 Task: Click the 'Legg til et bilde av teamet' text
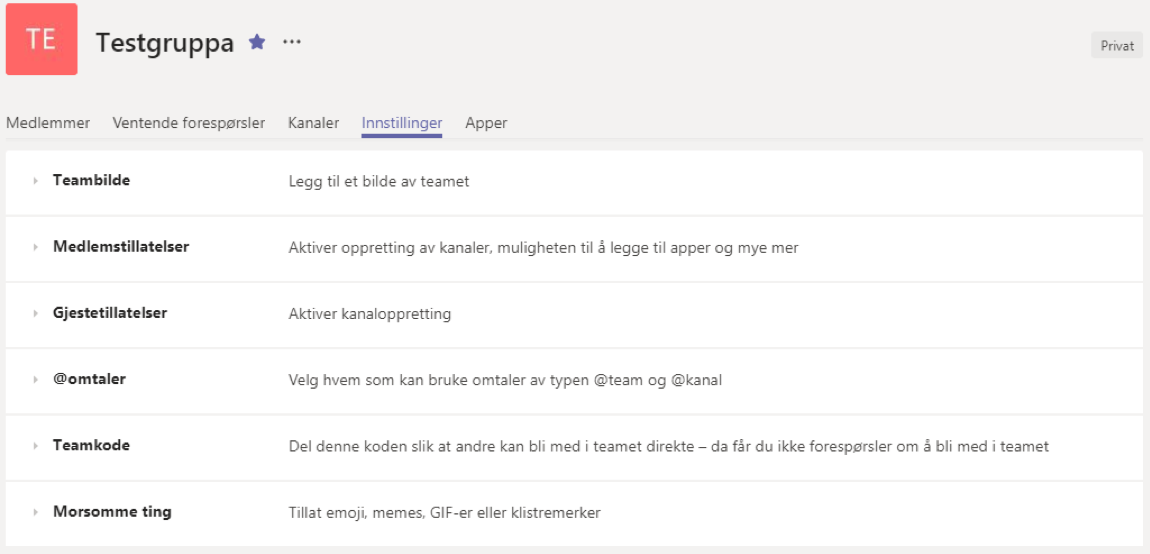click(x=379, y=182)
